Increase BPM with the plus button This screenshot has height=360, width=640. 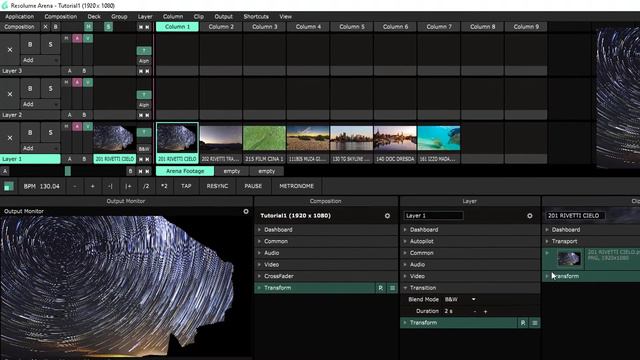point(93,186)
